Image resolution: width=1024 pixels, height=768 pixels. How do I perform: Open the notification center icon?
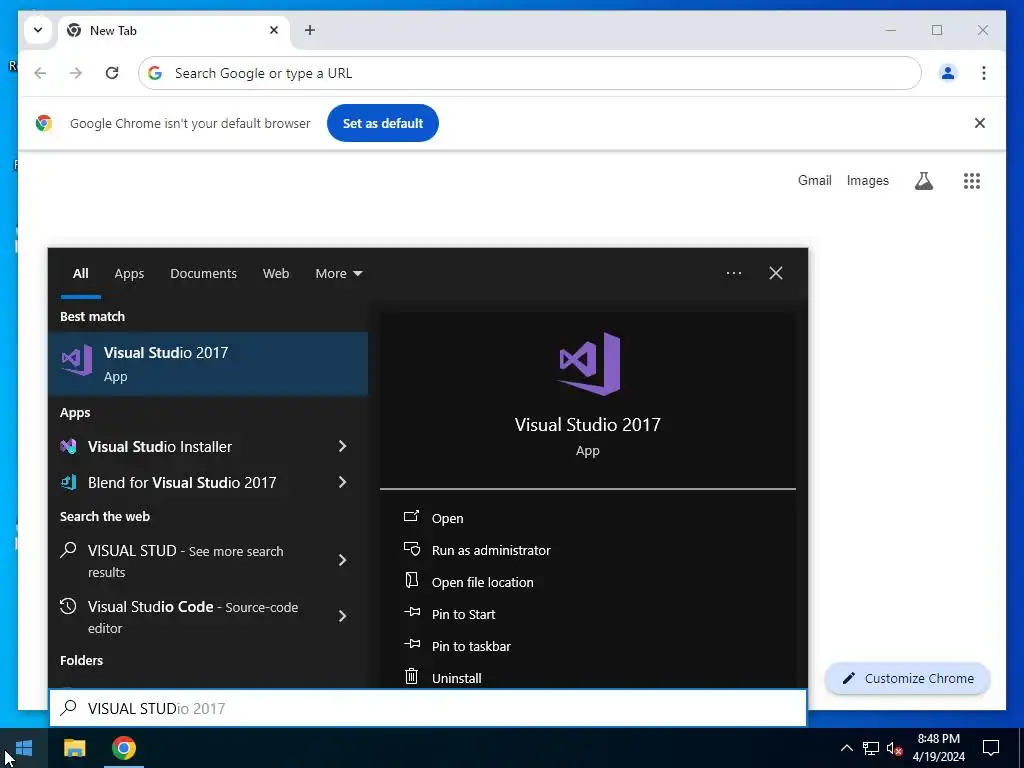[x=991, y=748]
